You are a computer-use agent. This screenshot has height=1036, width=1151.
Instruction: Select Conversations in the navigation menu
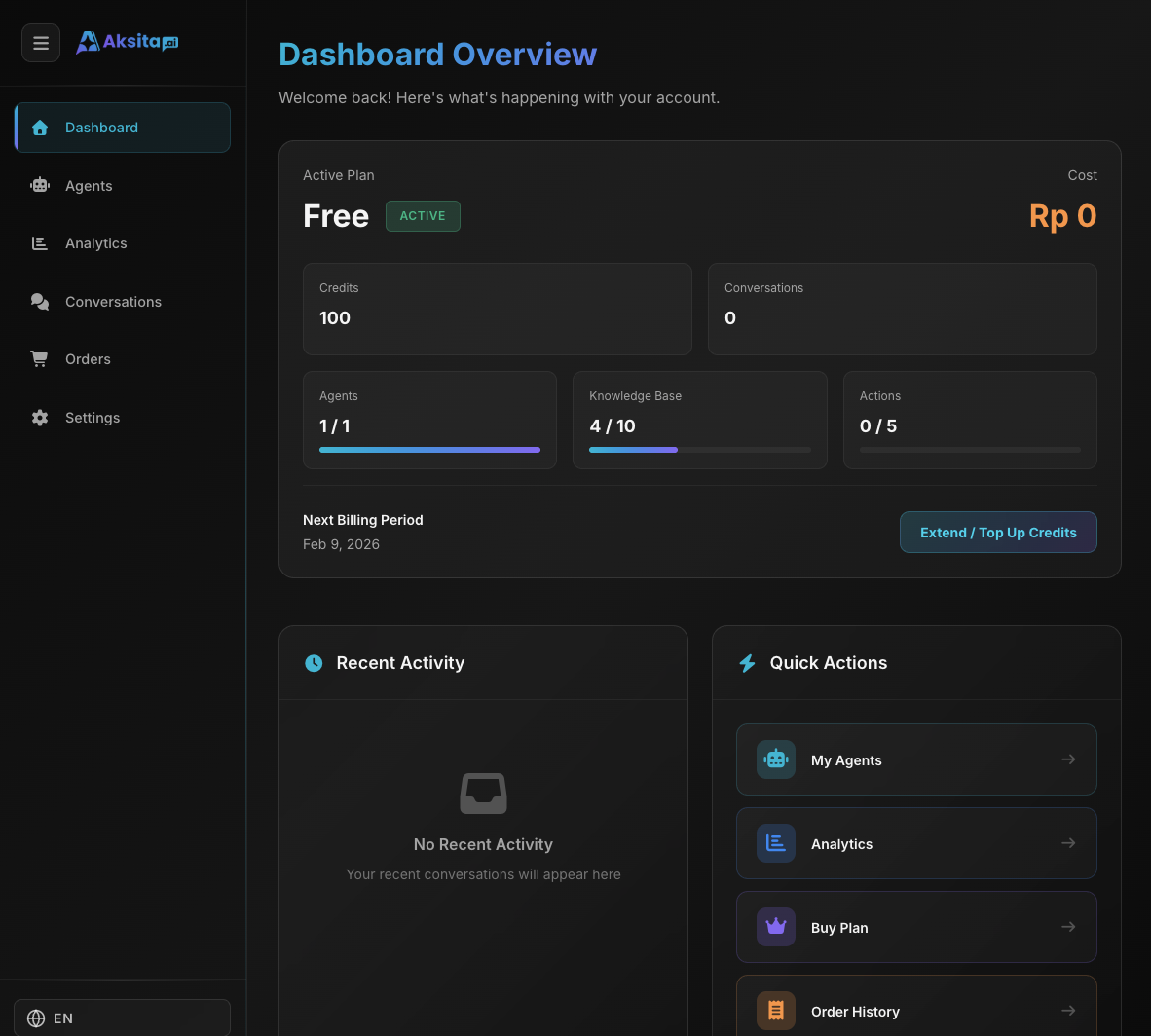click(x=113, y=301)
